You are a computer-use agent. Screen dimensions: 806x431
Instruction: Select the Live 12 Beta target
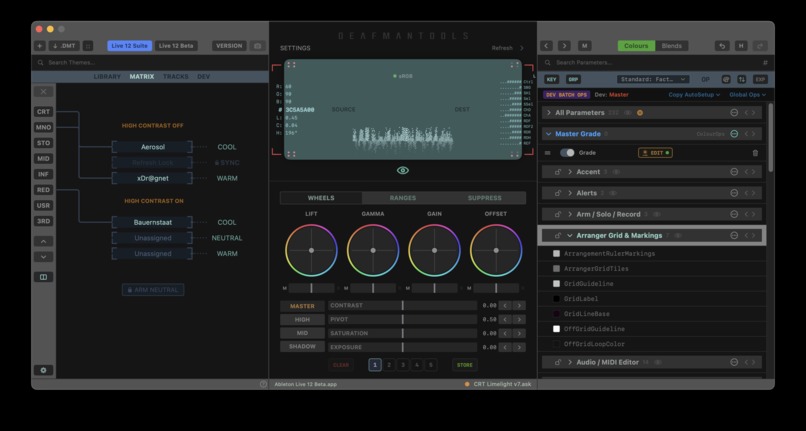click(176, 46)
